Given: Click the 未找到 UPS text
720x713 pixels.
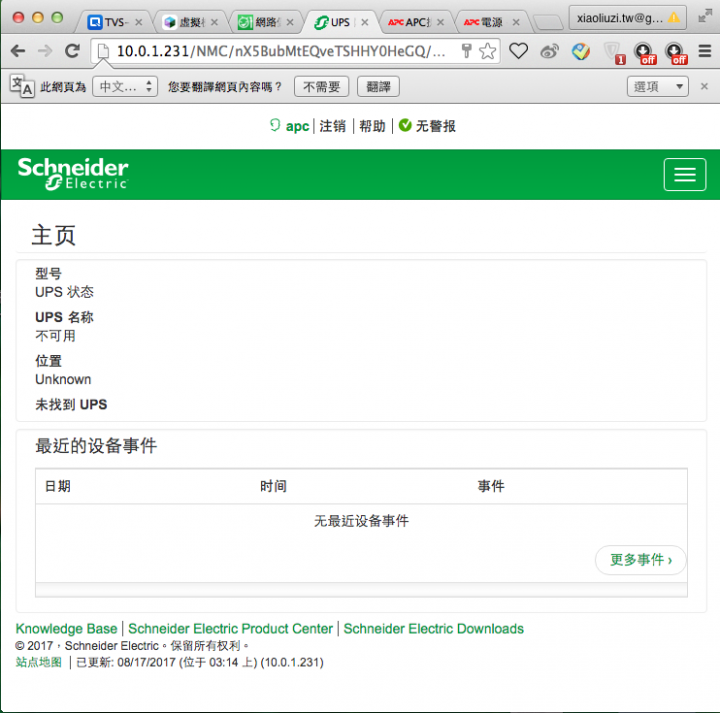Looking at the screenshot, I should coord(71,404).
